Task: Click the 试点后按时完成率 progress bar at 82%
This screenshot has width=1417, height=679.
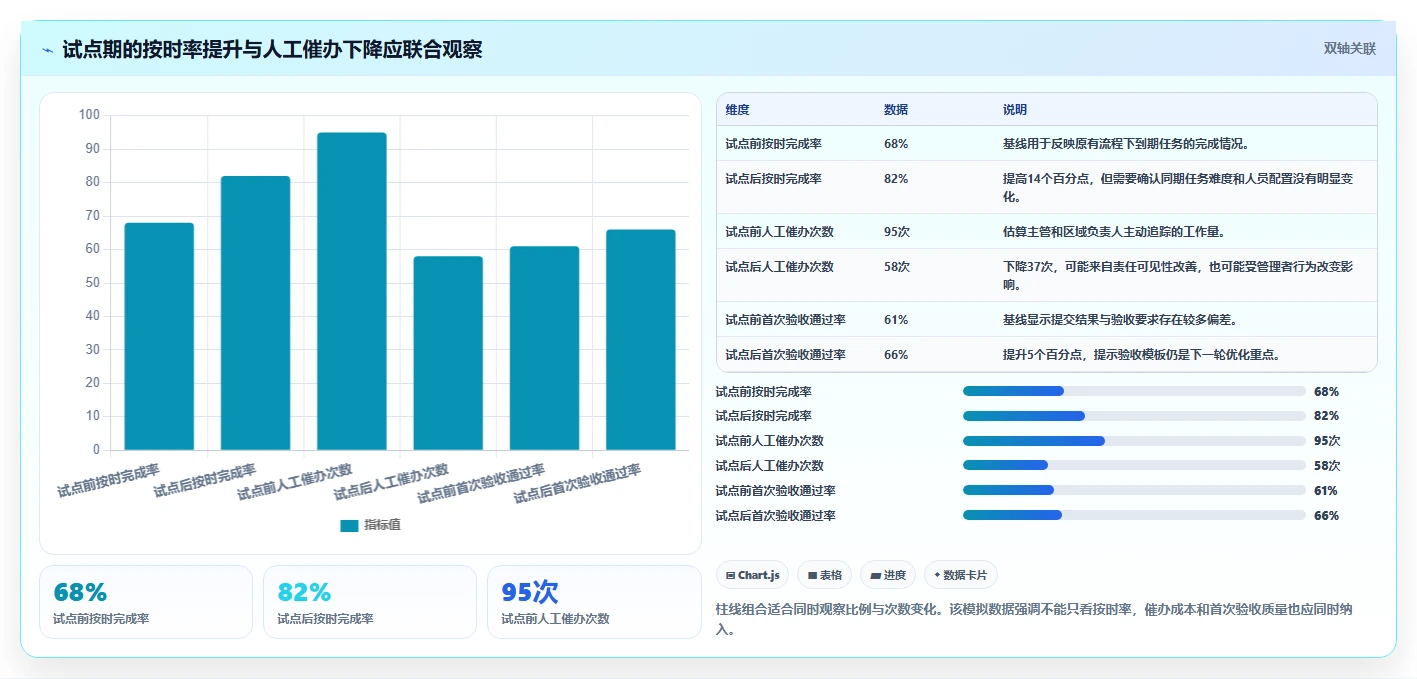Action: (x=1134, y=416)
